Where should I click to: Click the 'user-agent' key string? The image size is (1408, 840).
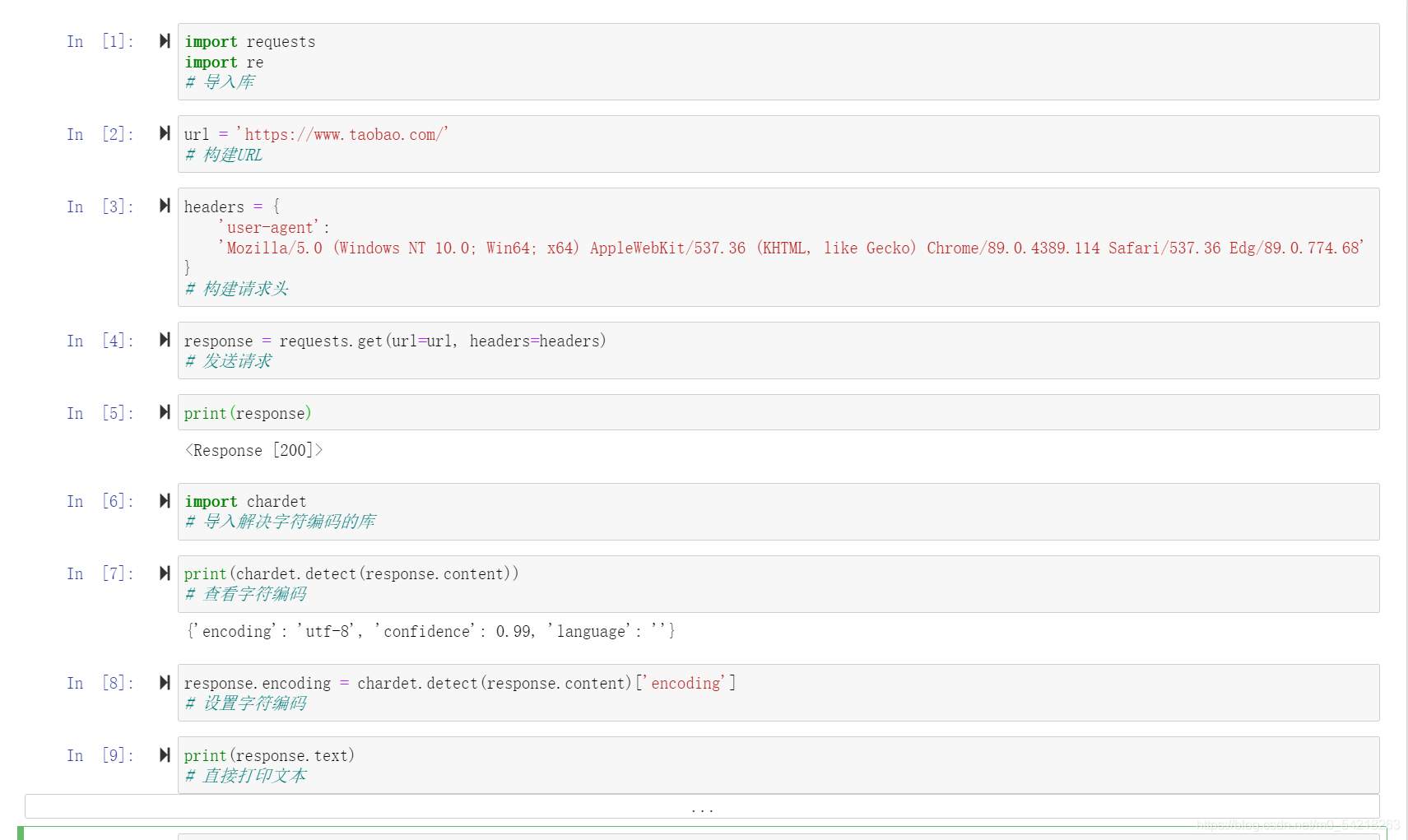tap(269, 227)
